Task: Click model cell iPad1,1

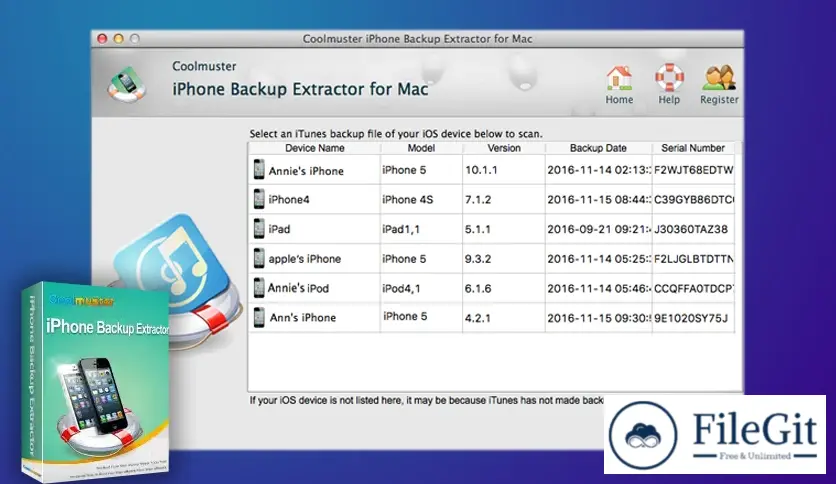Action: [x=401, y=229]
